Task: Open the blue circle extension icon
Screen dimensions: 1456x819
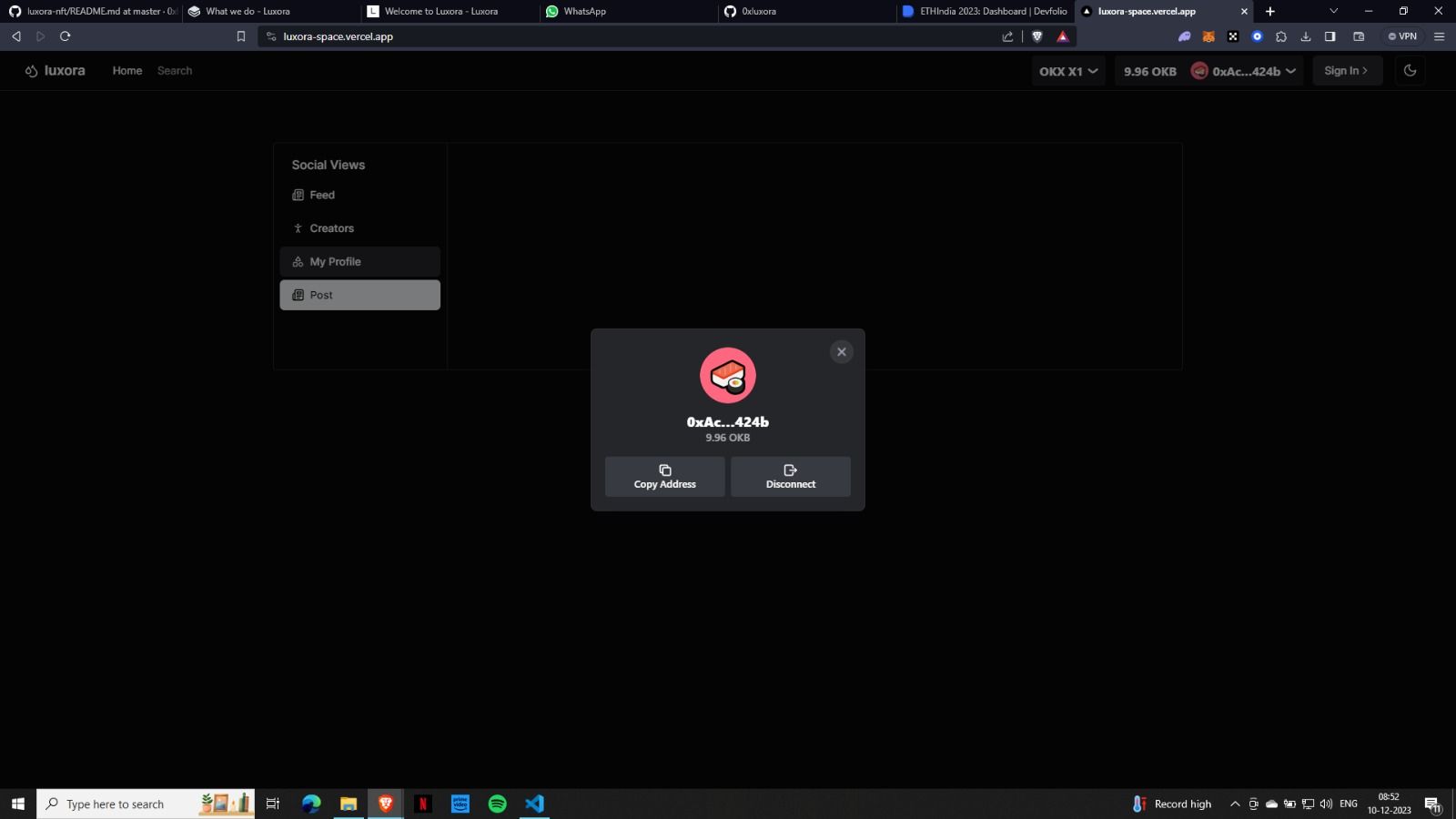Action: [1257, 36]
